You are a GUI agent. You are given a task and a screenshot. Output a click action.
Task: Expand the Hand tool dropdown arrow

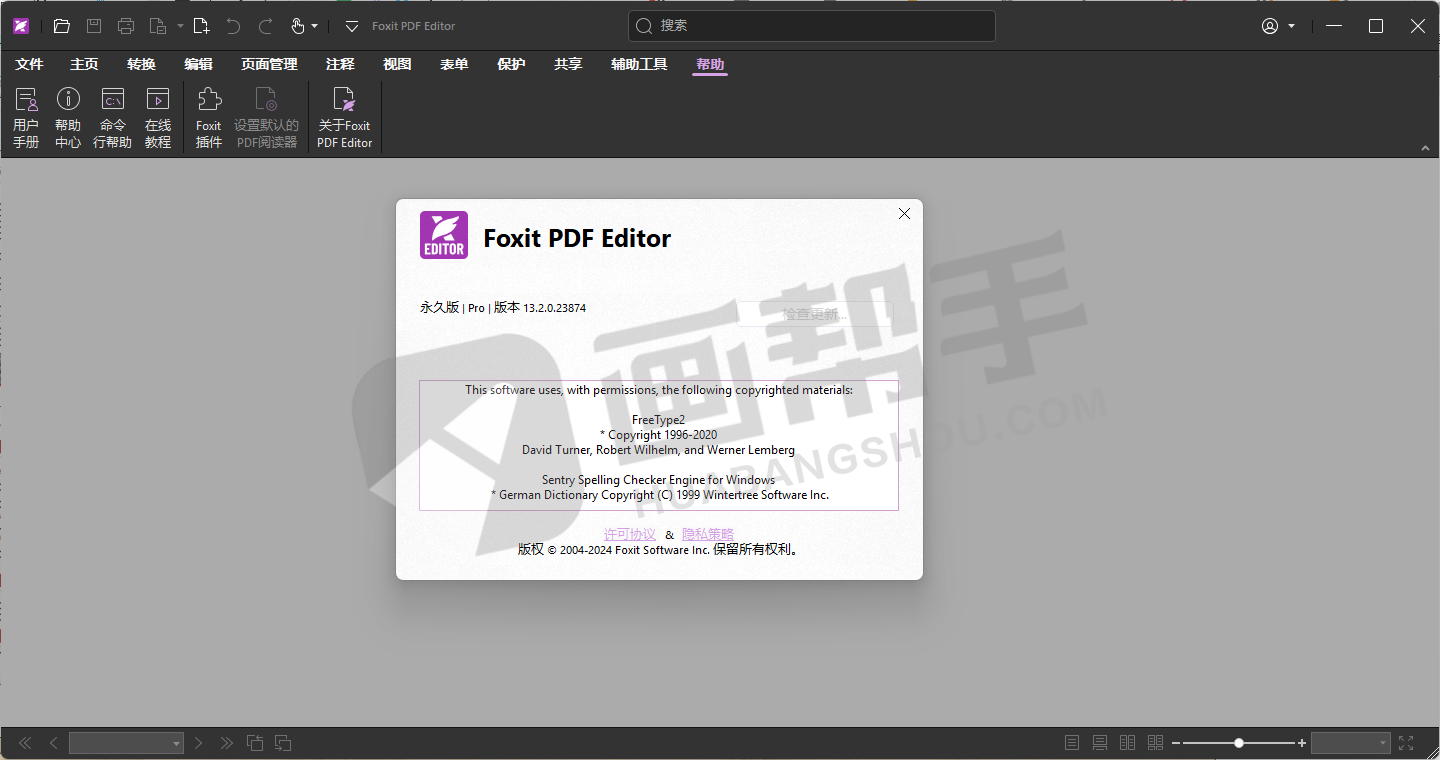coord(315,26)
